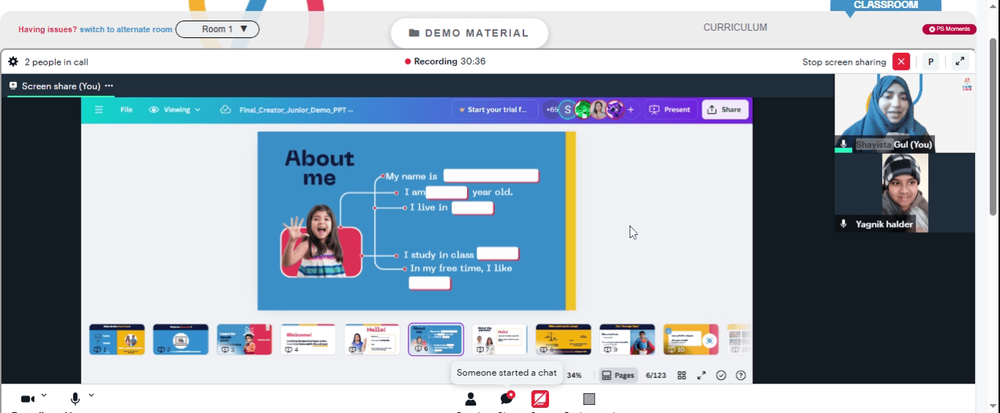Click the red stop screen sharing X
Image resolution: width=1000 pixels, height=413 pixels.
click(x=901, y=62)
